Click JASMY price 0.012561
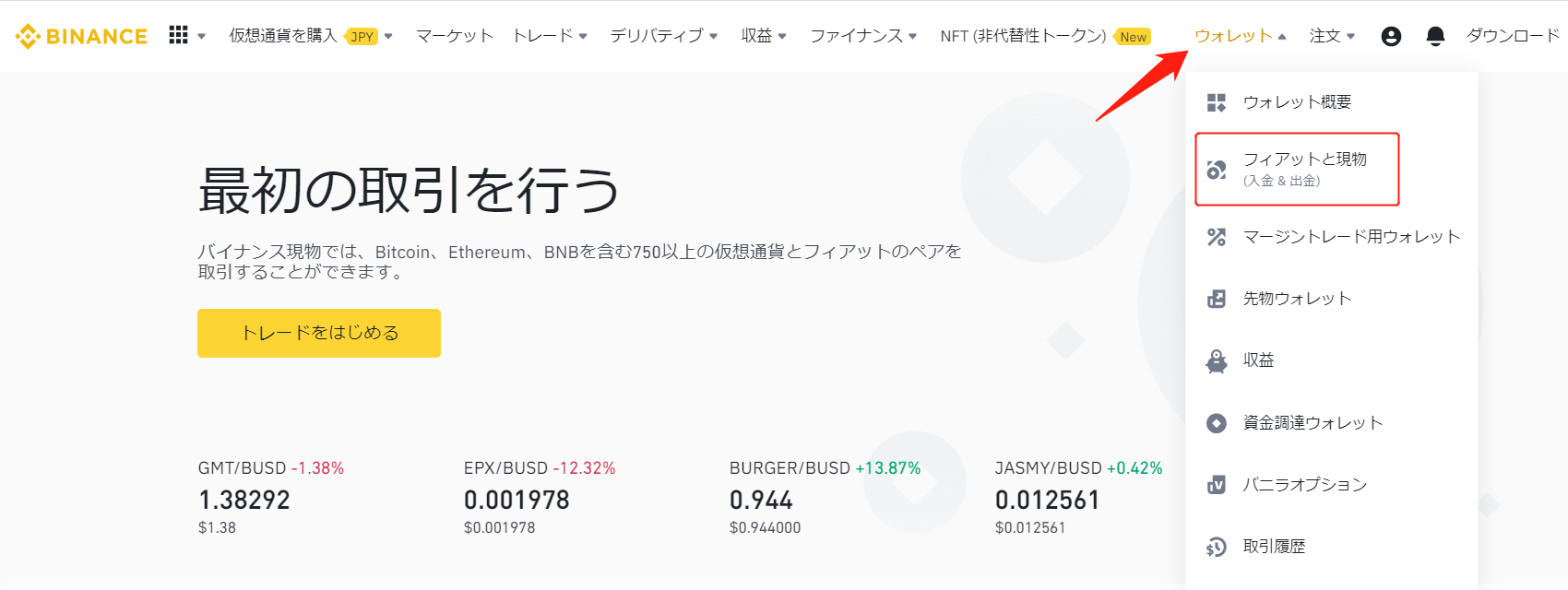This screenshot has width=1568, height=590. click(1048, 501)
